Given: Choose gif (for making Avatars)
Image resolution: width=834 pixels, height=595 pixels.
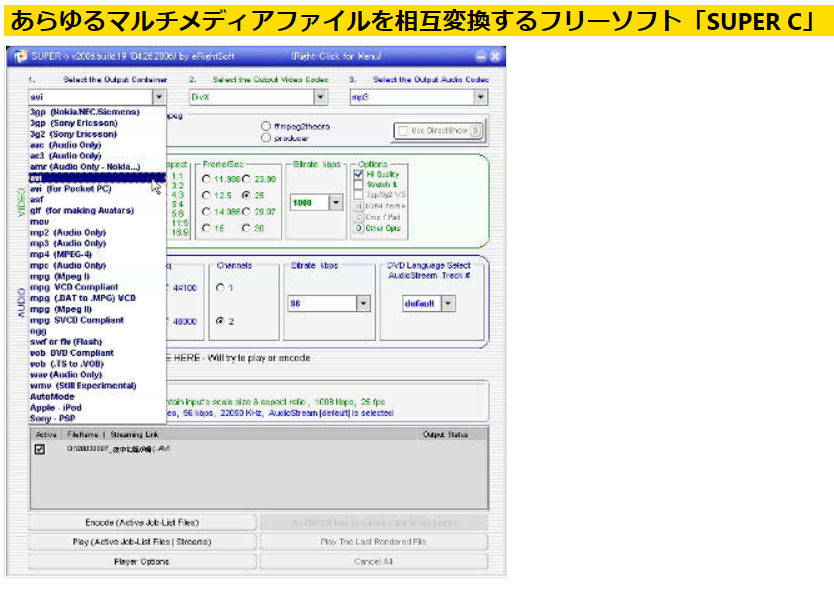Looking at the screenshot, I should pos(82,211).
